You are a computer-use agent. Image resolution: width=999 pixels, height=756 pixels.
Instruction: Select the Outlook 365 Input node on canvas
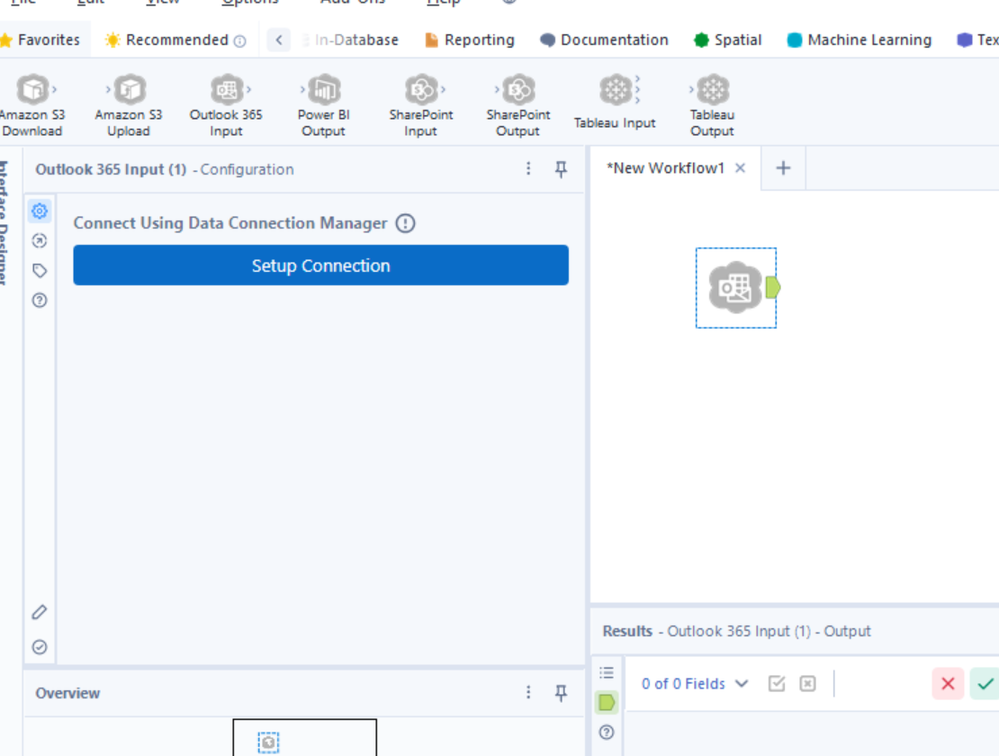point(735,288)
